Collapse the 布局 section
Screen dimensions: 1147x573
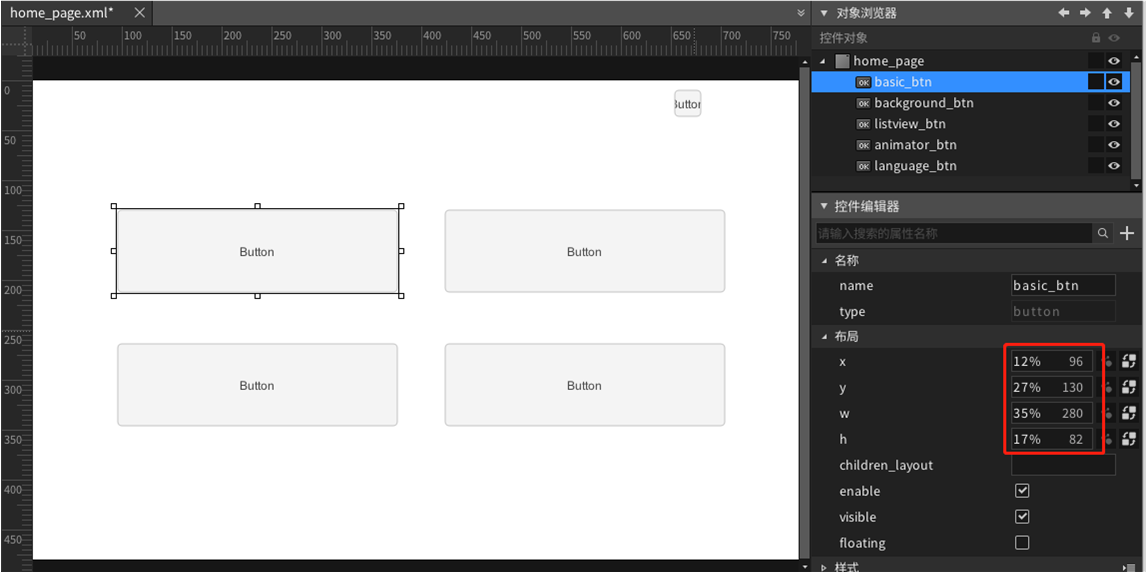[x=825, y=337]
